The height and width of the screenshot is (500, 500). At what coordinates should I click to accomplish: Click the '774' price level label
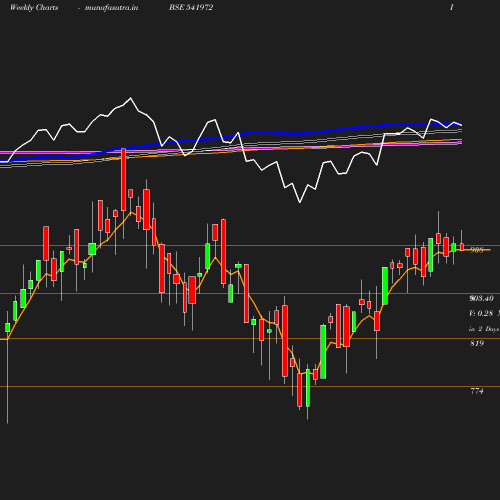pyautogui.click(x=477, y=391)
